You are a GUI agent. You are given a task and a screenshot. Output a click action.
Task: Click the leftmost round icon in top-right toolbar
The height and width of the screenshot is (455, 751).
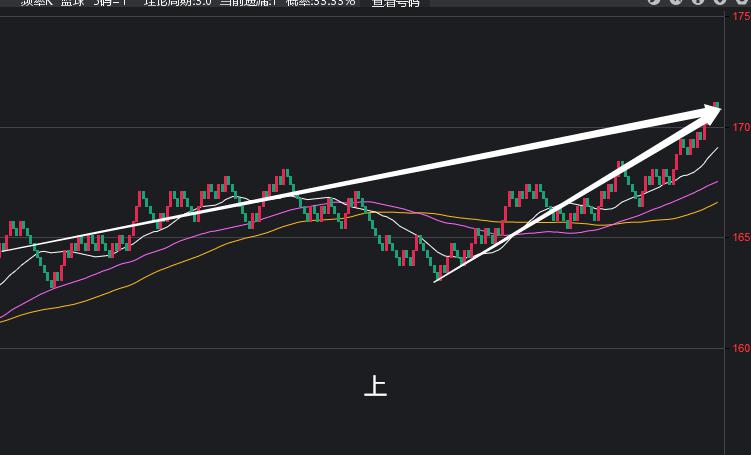[x=654, y=2]
